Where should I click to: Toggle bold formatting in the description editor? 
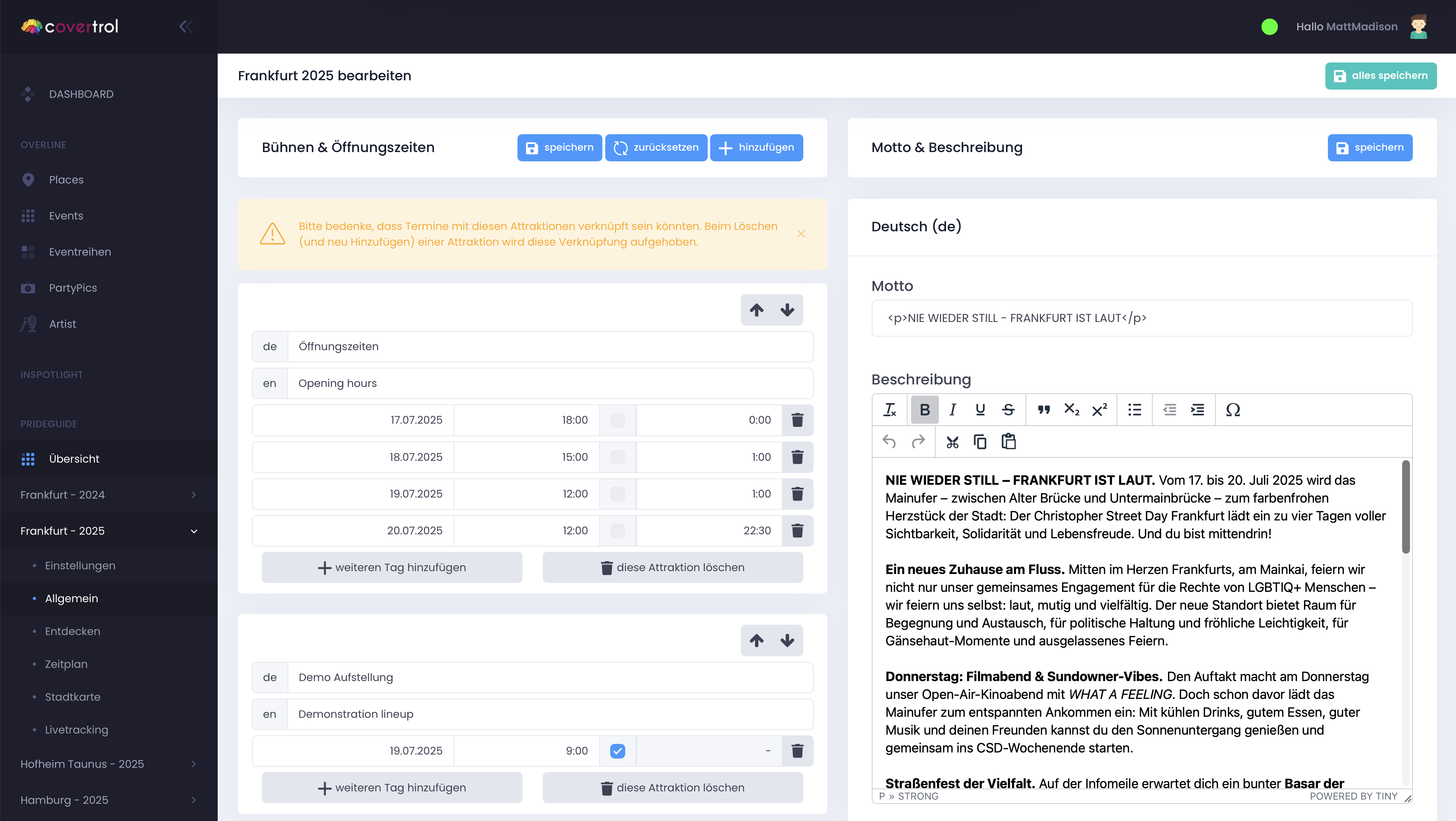[925, 409]
